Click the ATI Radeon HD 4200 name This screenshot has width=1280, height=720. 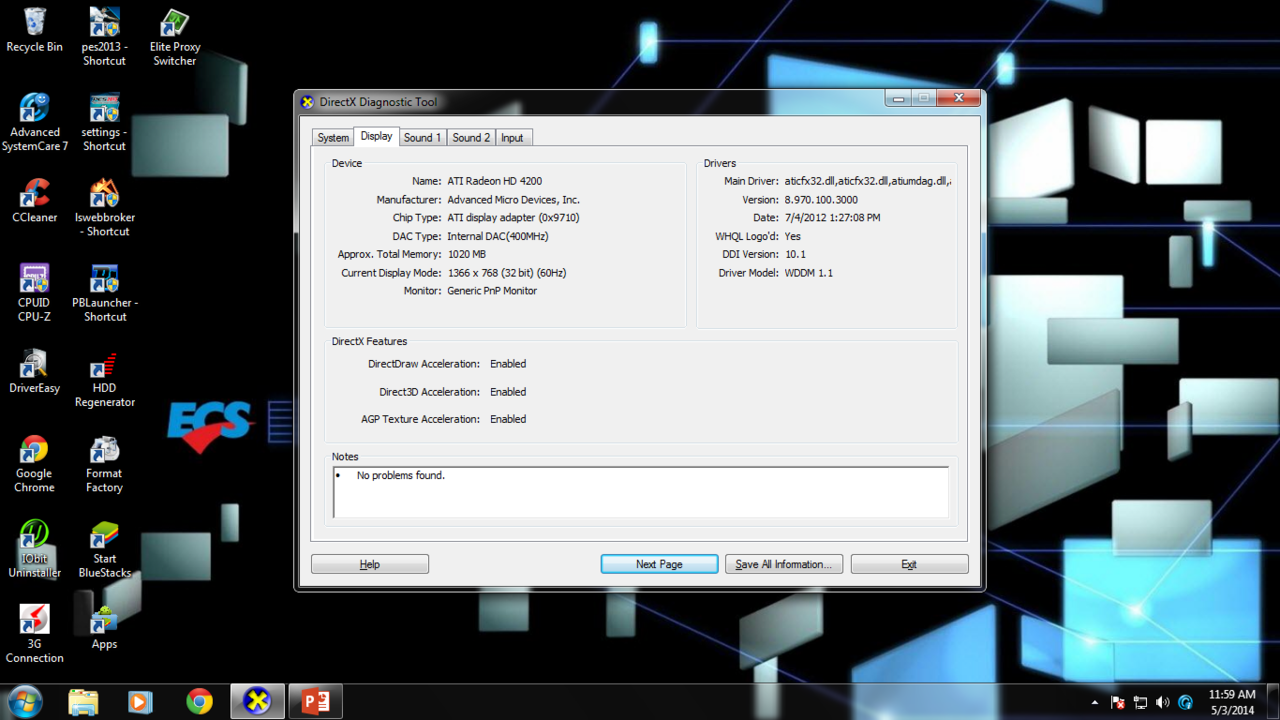click(x=495, y=181)
